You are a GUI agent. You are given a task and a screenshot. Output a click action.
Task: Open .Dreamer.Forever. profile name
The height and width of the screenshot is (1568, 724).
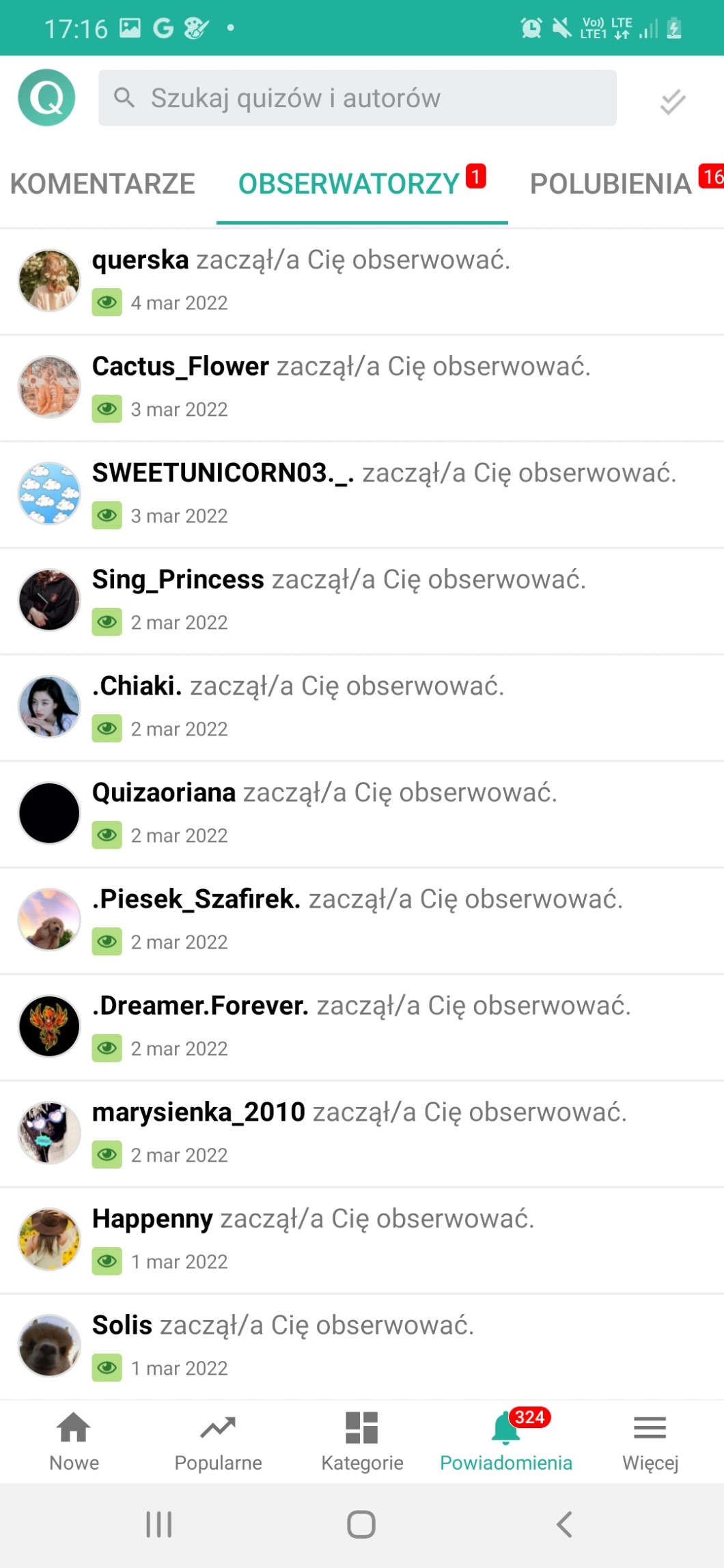coord(200,1006)
